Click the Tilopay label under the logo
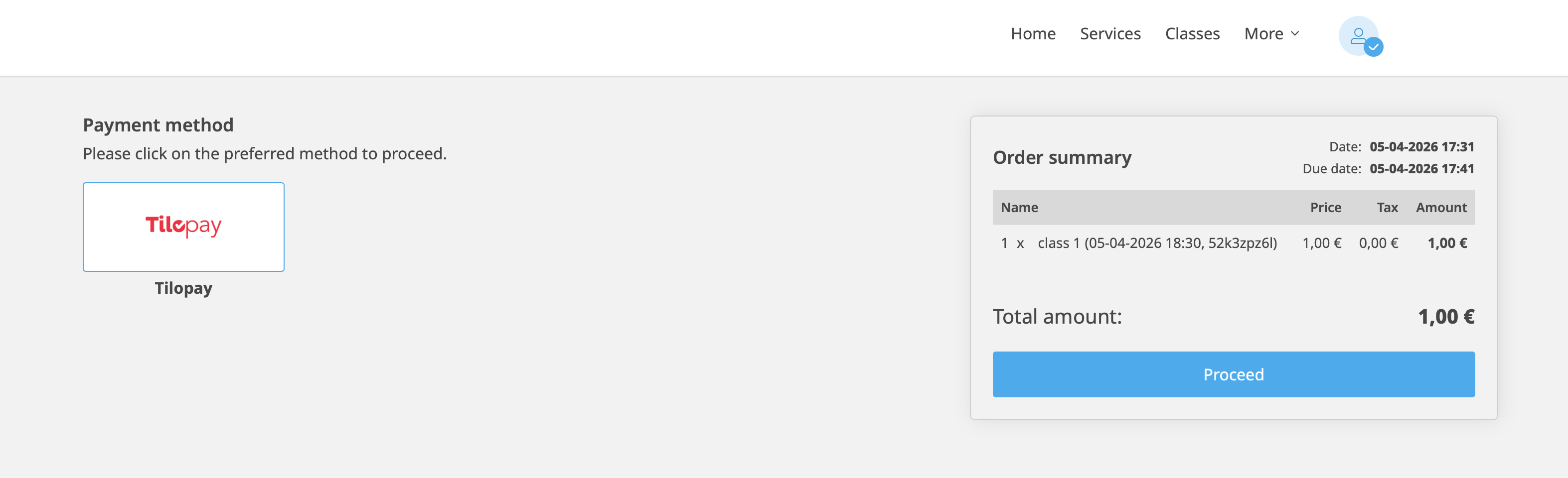 tap(183, 288)
